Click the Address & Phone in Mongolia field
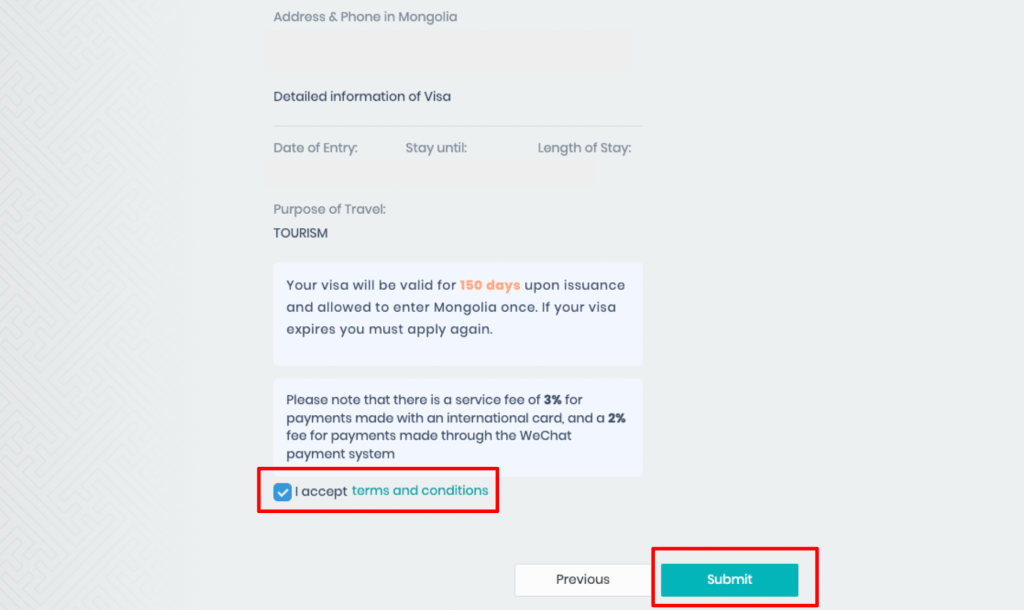Screen dimensions: 1024x610 (452, 50)
